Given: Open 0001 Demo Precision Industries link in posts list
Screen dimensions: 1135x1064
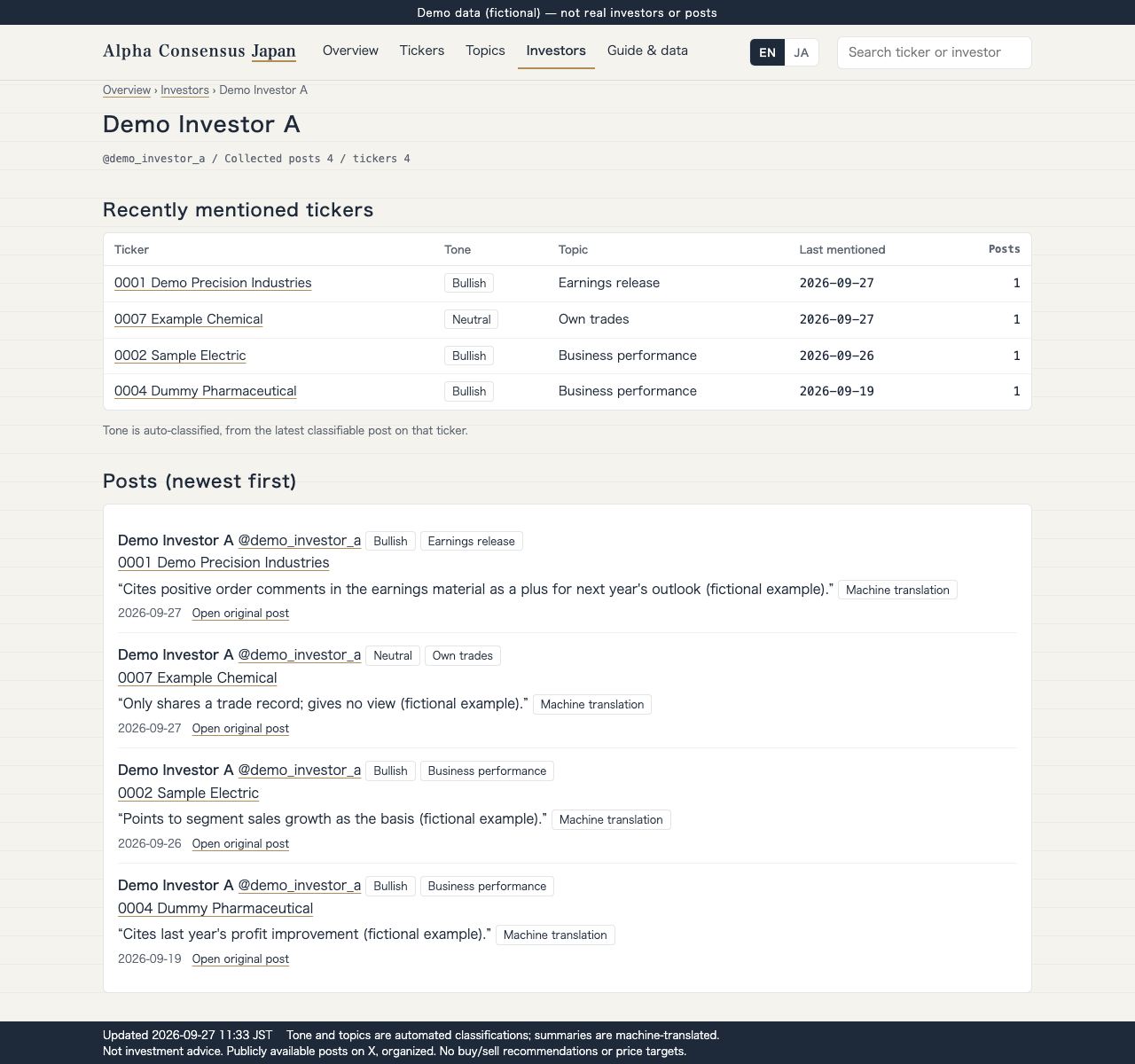Looking at the screenshot, I should (x=223, y=563).
